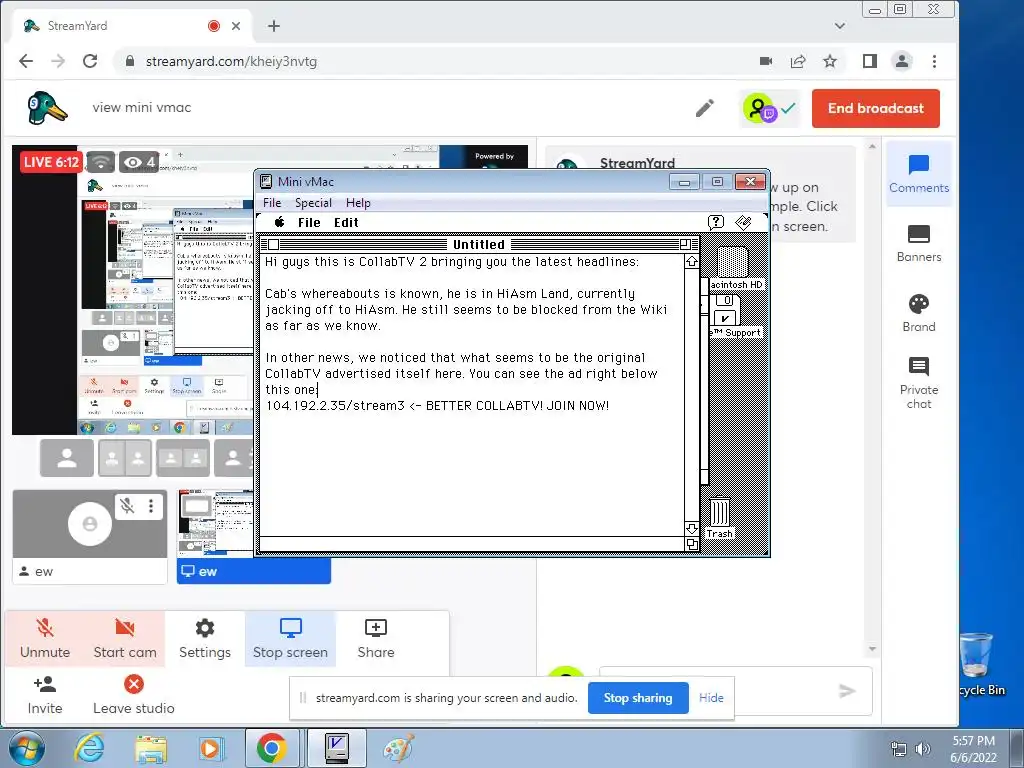Open Mini vMac Special menu

[313, 202]
